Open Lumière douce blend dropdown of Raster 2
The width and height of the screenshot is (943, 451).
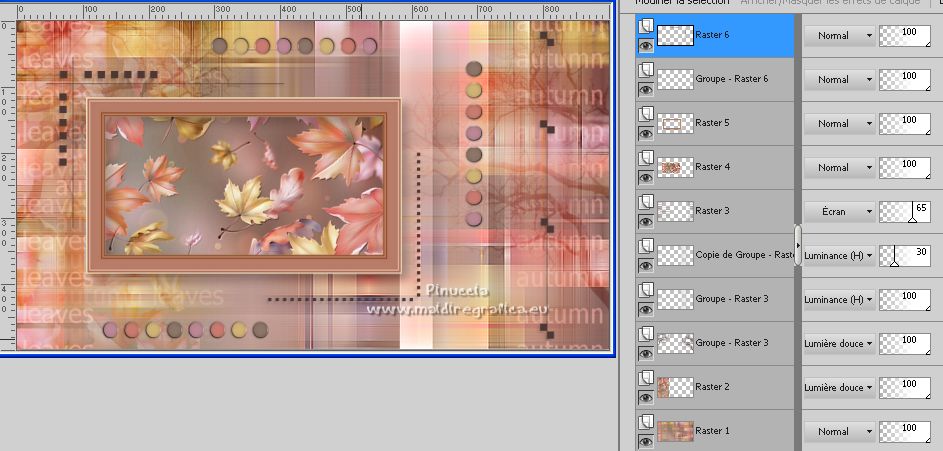click(x=839, y=388)
